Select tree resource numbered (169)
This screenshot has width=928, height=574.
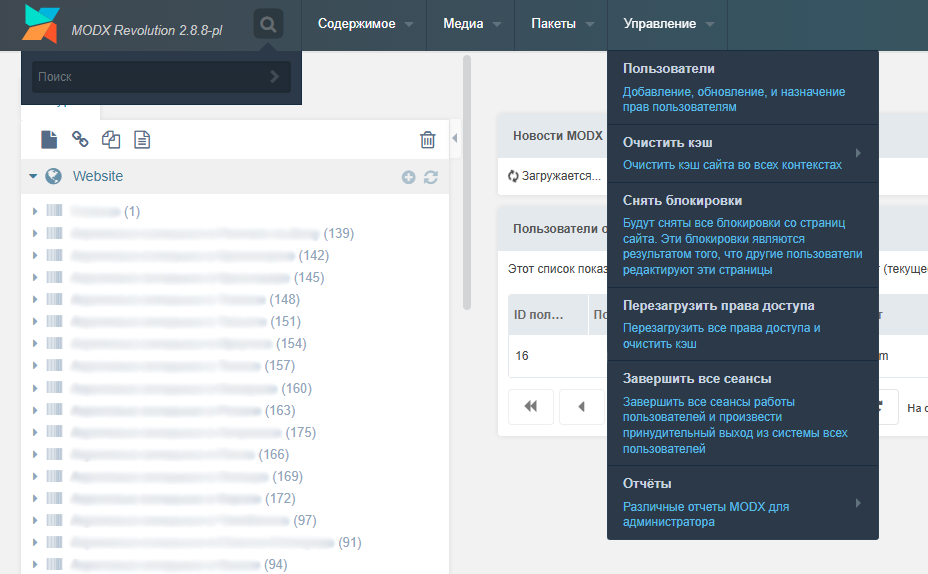[x=186, y=476]
